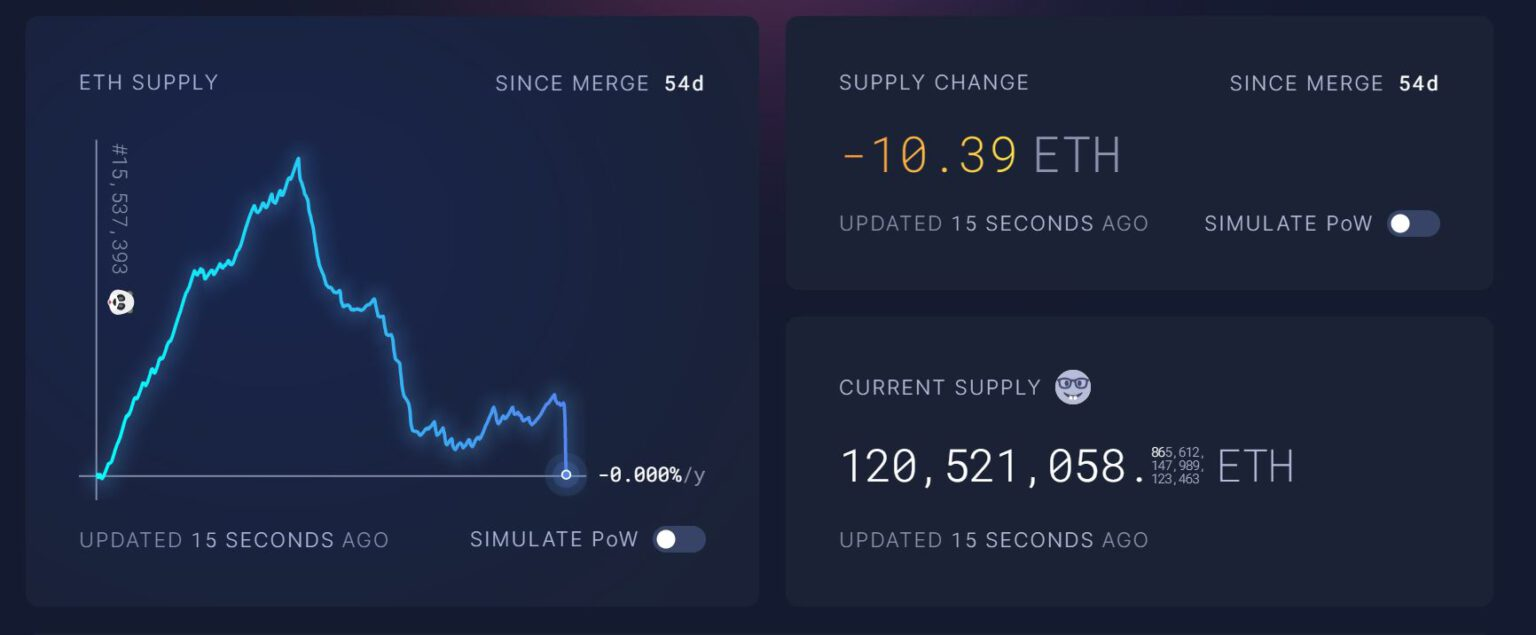Click the nerd face emoji beside Current Supply
Image resolution: width=1536 pixels, height=635 pixels.
click(1073, 387)
